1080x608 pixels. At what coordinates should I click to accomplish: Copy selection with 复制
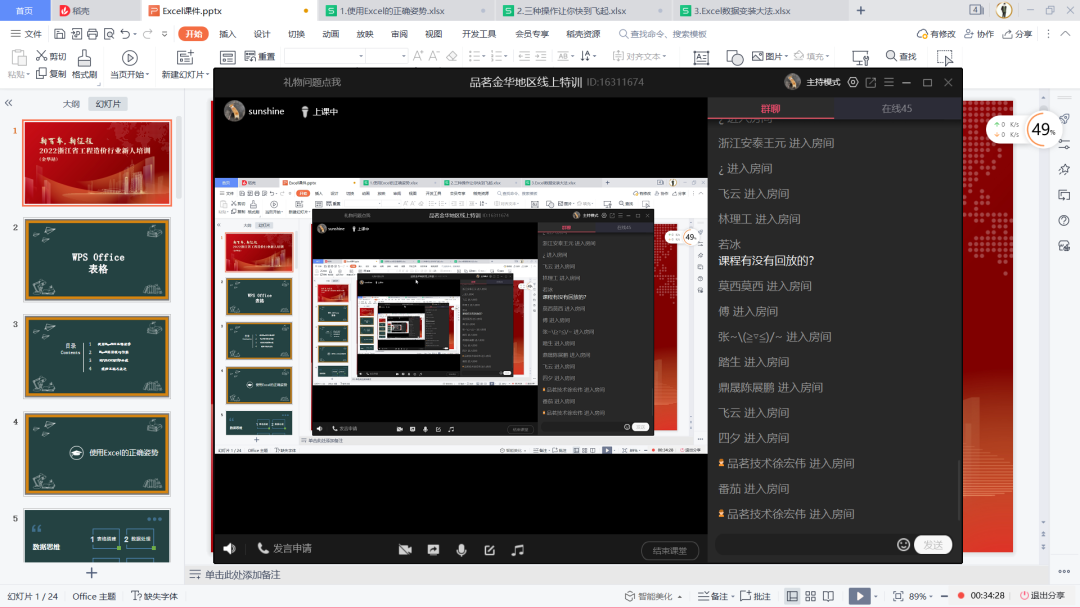(x=51, y=74)
